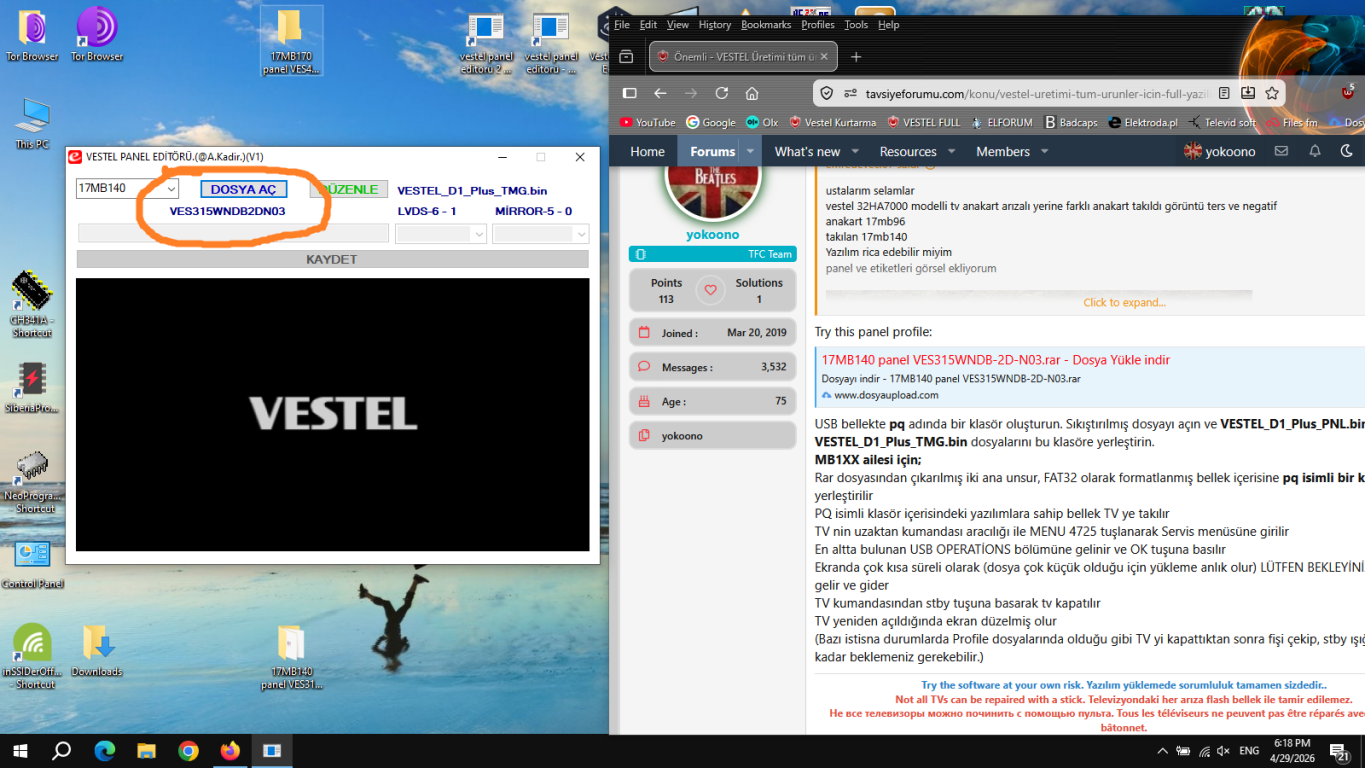Viewport: 1365px width, 768px height.
Task: Open the inbox envelope icon in forum header
Action: [x=1281, y=151]
